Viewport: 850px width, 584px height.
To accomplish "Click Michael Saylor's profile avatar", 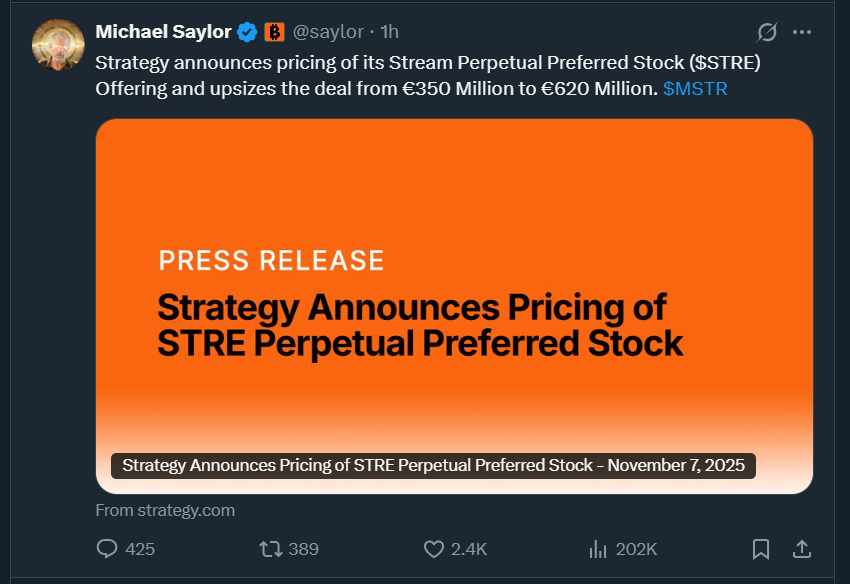I will click(x=58, y=46).
